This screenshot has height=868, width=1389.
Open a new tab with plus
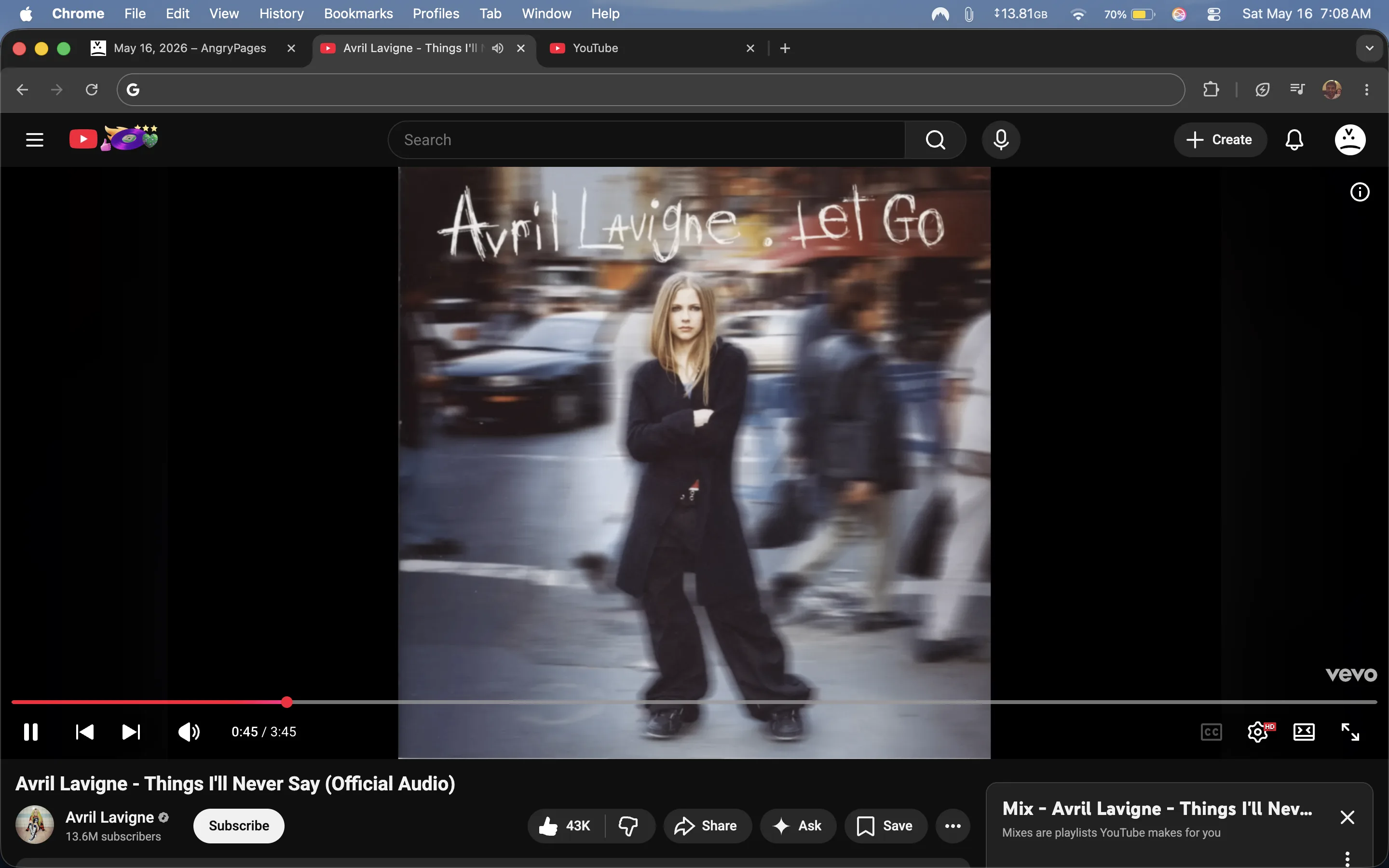click(x=785, y=48)
